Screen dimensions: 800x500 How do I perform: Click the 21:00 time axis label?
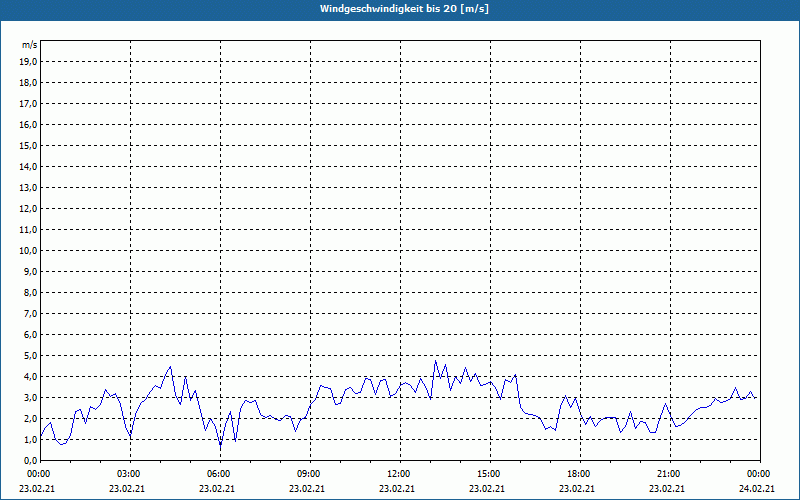[670, 474]
